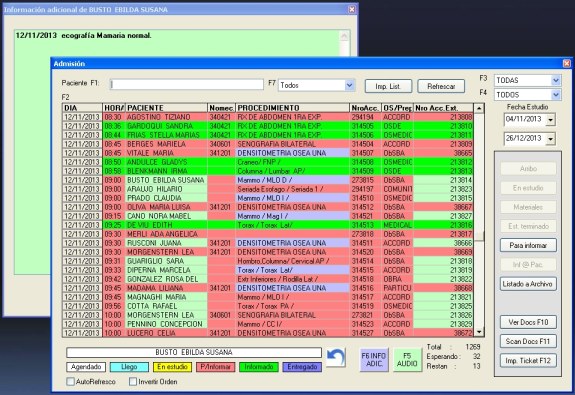Select patient PENNINO CONCEPCION

pyautogui.click(x=165, y=324)
